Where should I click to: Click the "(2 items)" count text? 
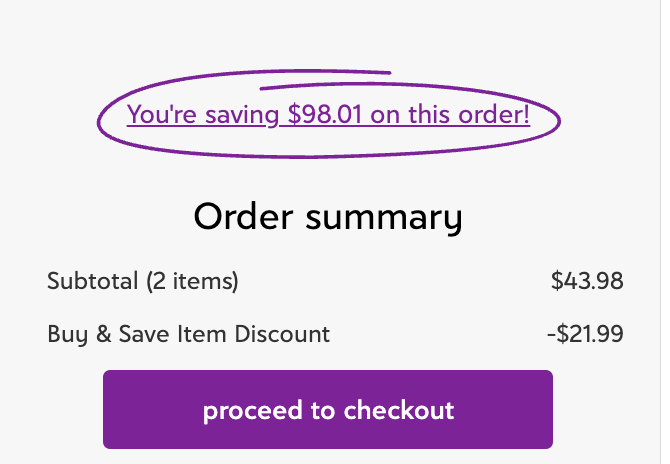pos(192,282)
